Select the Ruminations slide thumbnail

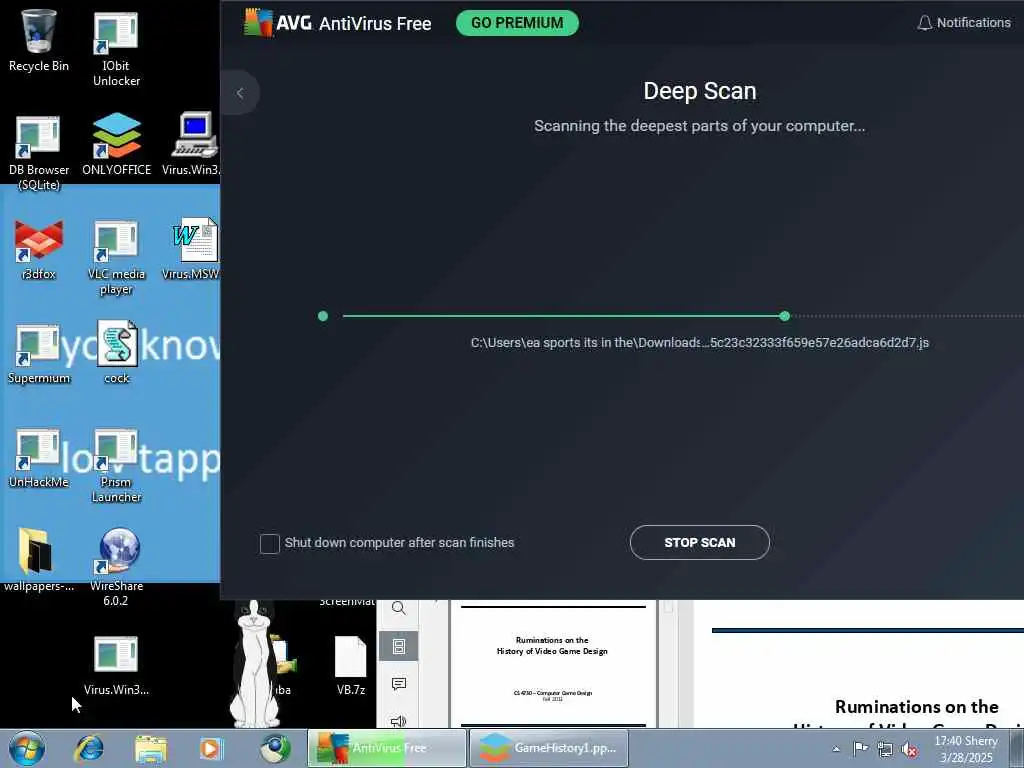pos(553,665)
